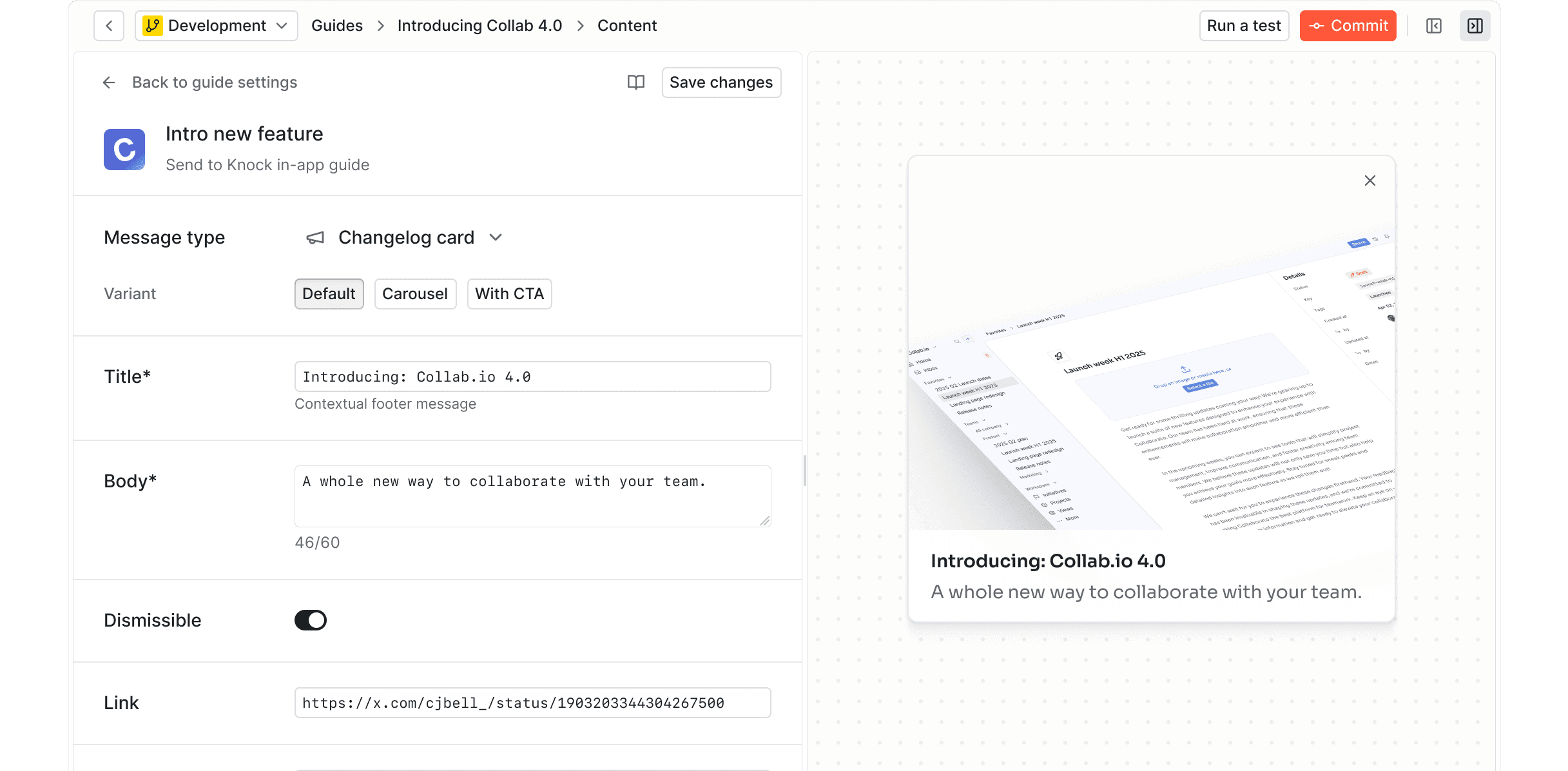The height and width of the screenshot is (771, 1568).
Task: Select the Content breadcrumb item
Action: point(627,26)
